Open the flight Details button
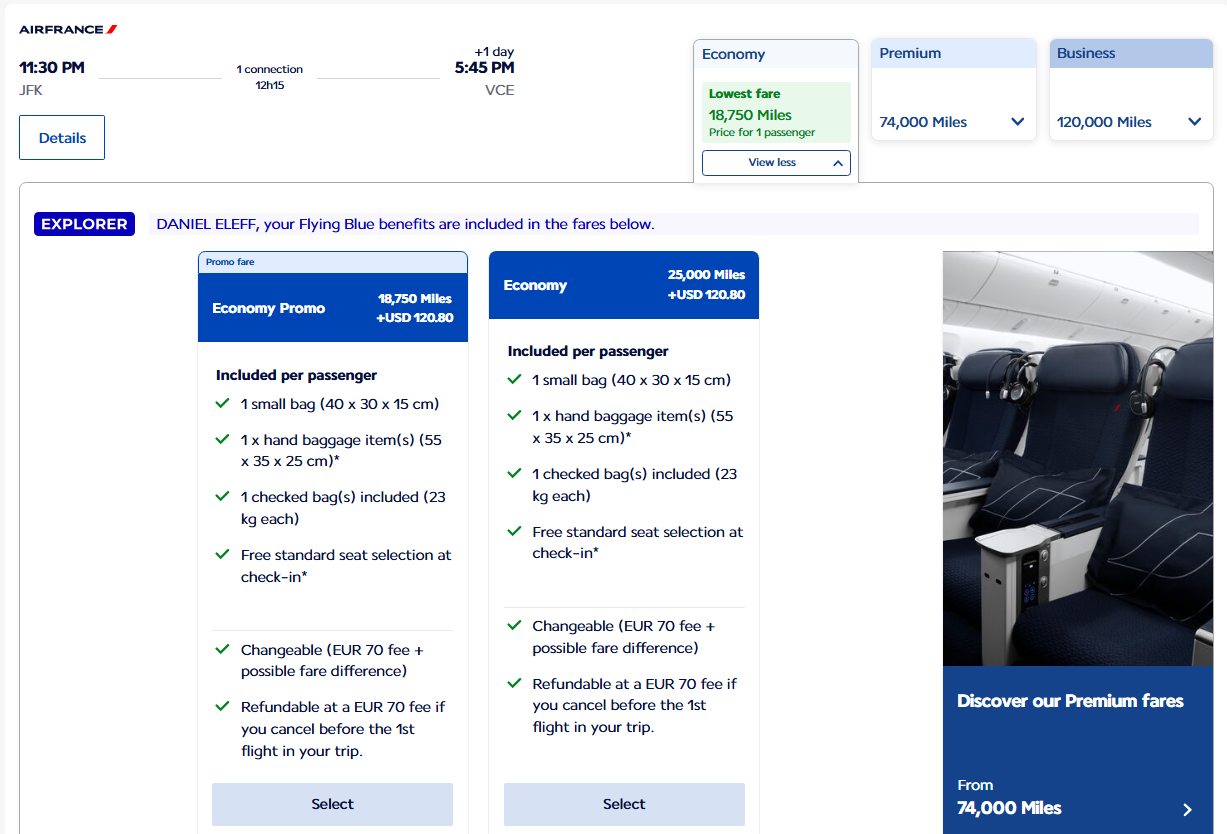The image size is (1227, 834). [x=62, y=138]
